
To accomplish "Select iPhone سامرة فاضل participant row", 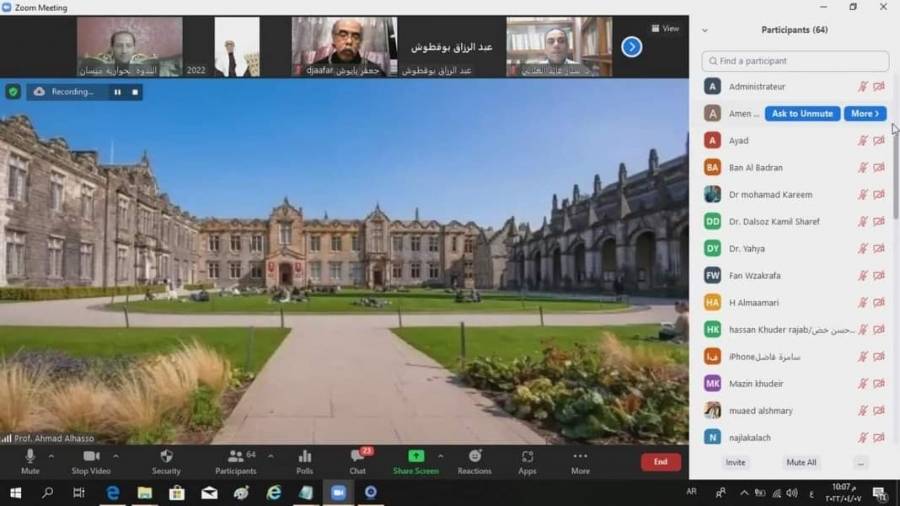I will click(795, 356).
